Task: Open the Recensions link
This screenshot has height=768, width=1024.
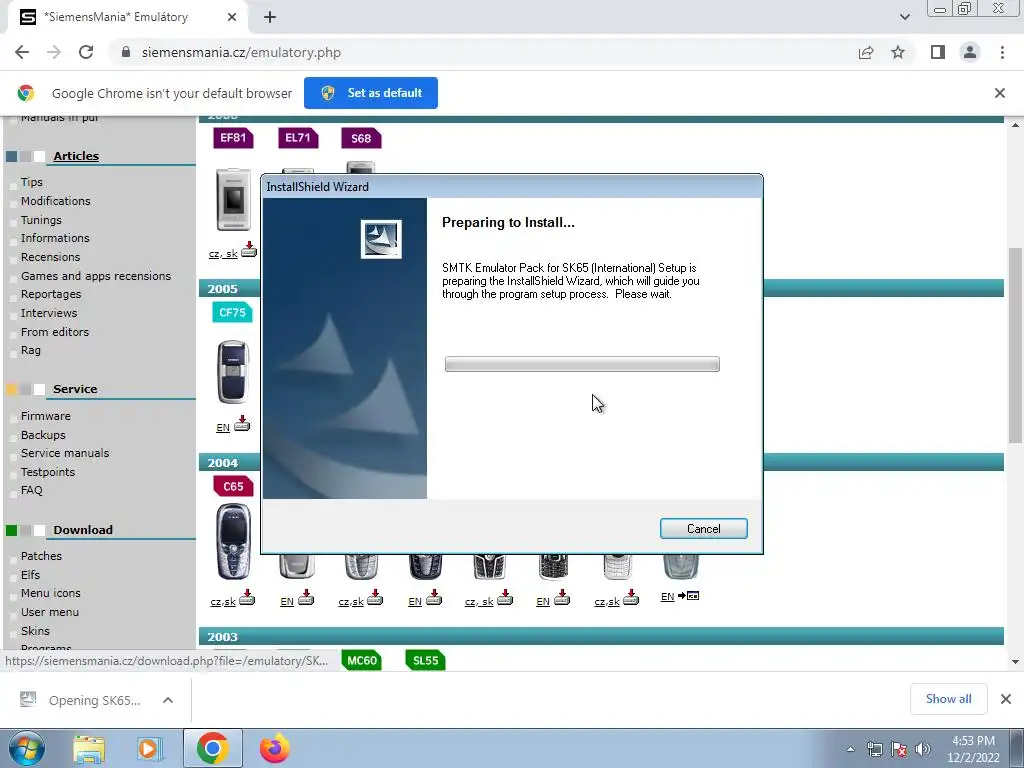Action: [x=50, y=257]
